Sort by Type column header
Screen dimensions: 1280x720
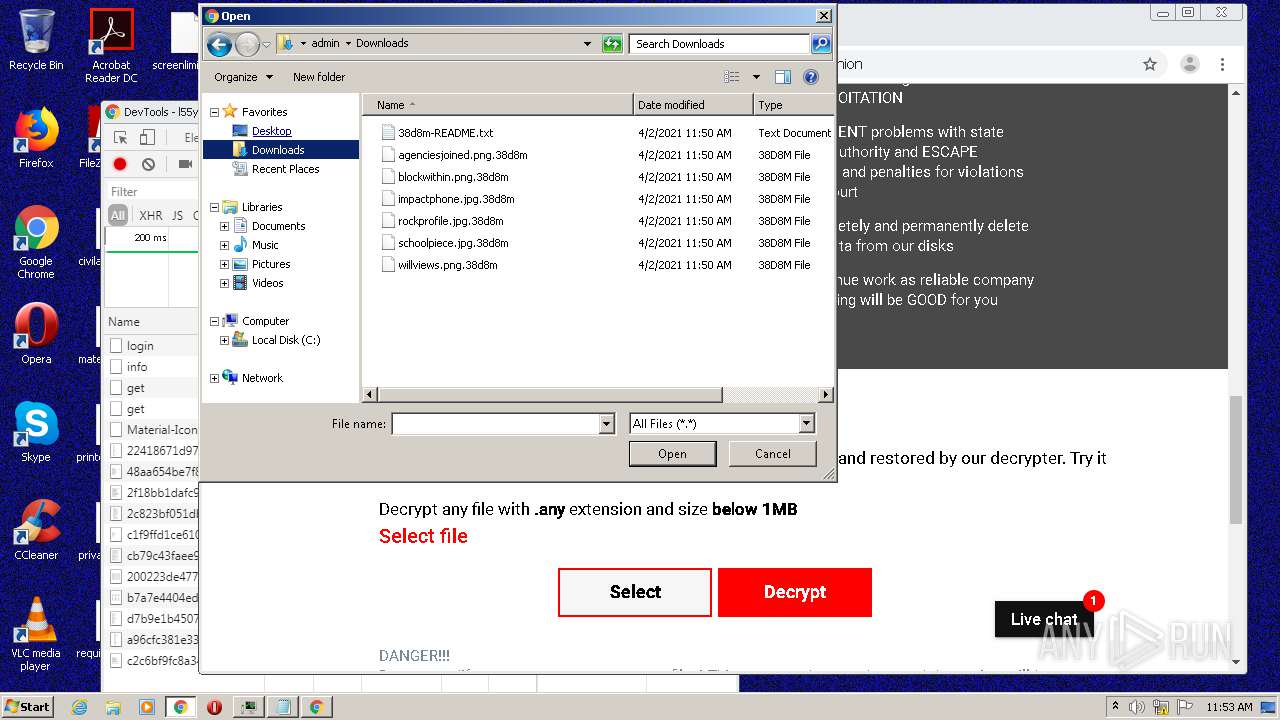pos(793,105)
